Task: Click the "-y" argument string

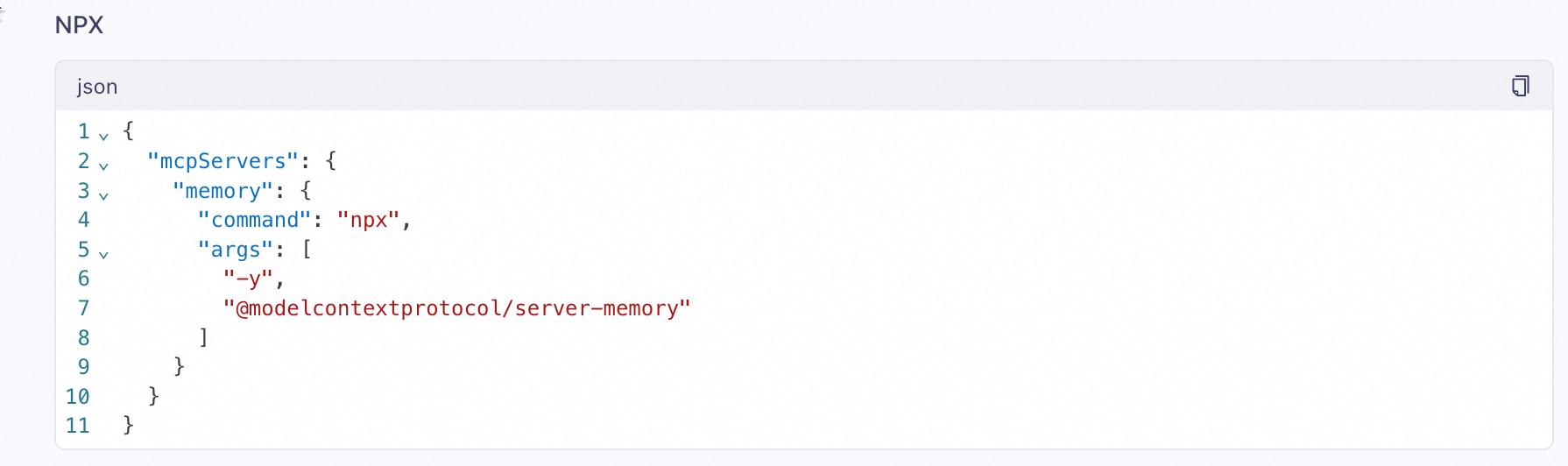Action: coord(249,279)
